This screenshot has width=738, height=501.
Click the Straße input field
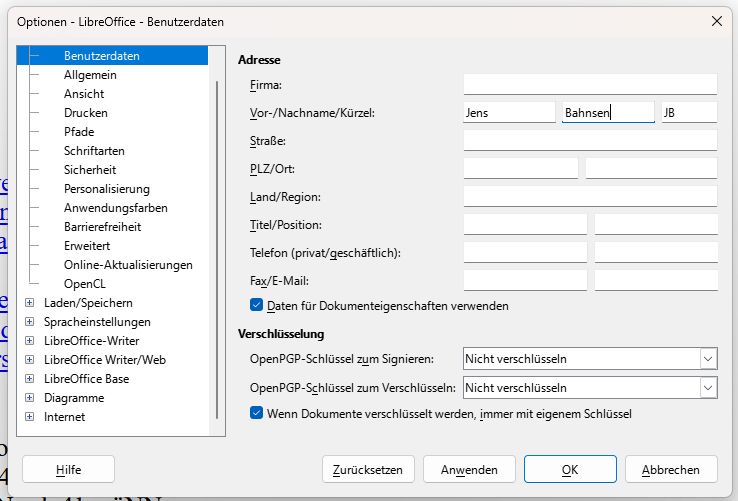coord(590,140)
